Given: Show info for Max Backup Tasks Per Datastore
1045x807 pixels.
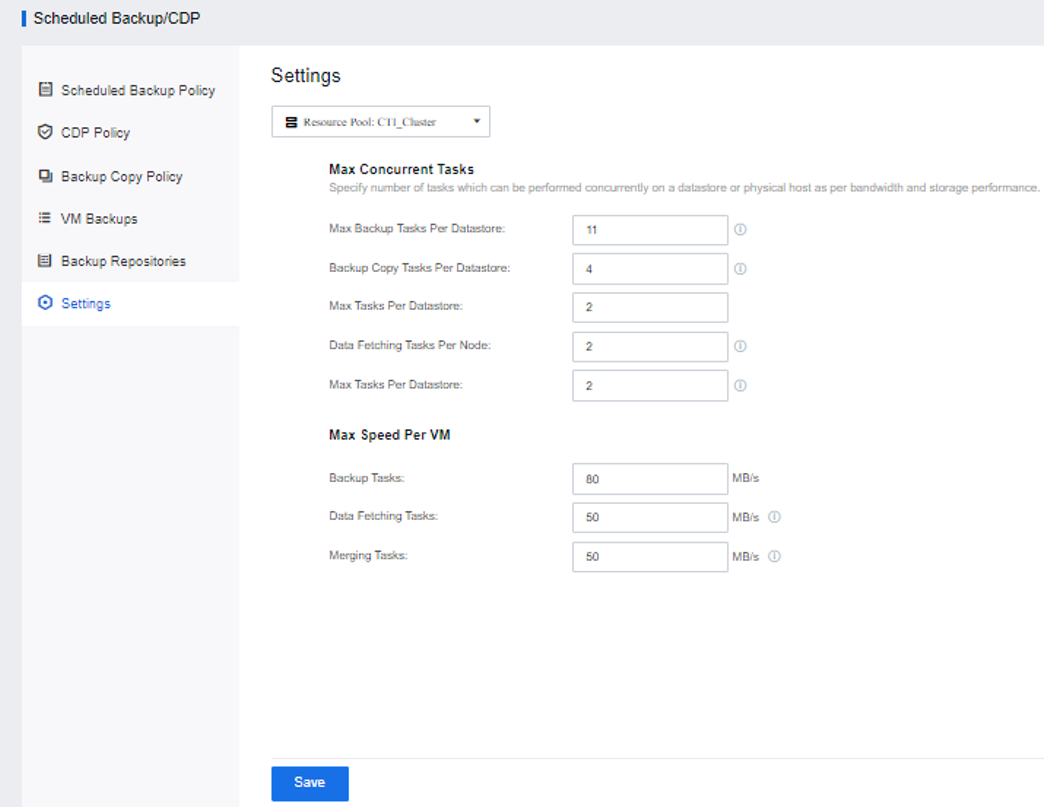Looking at the screenshot, I should pos(740,229).
